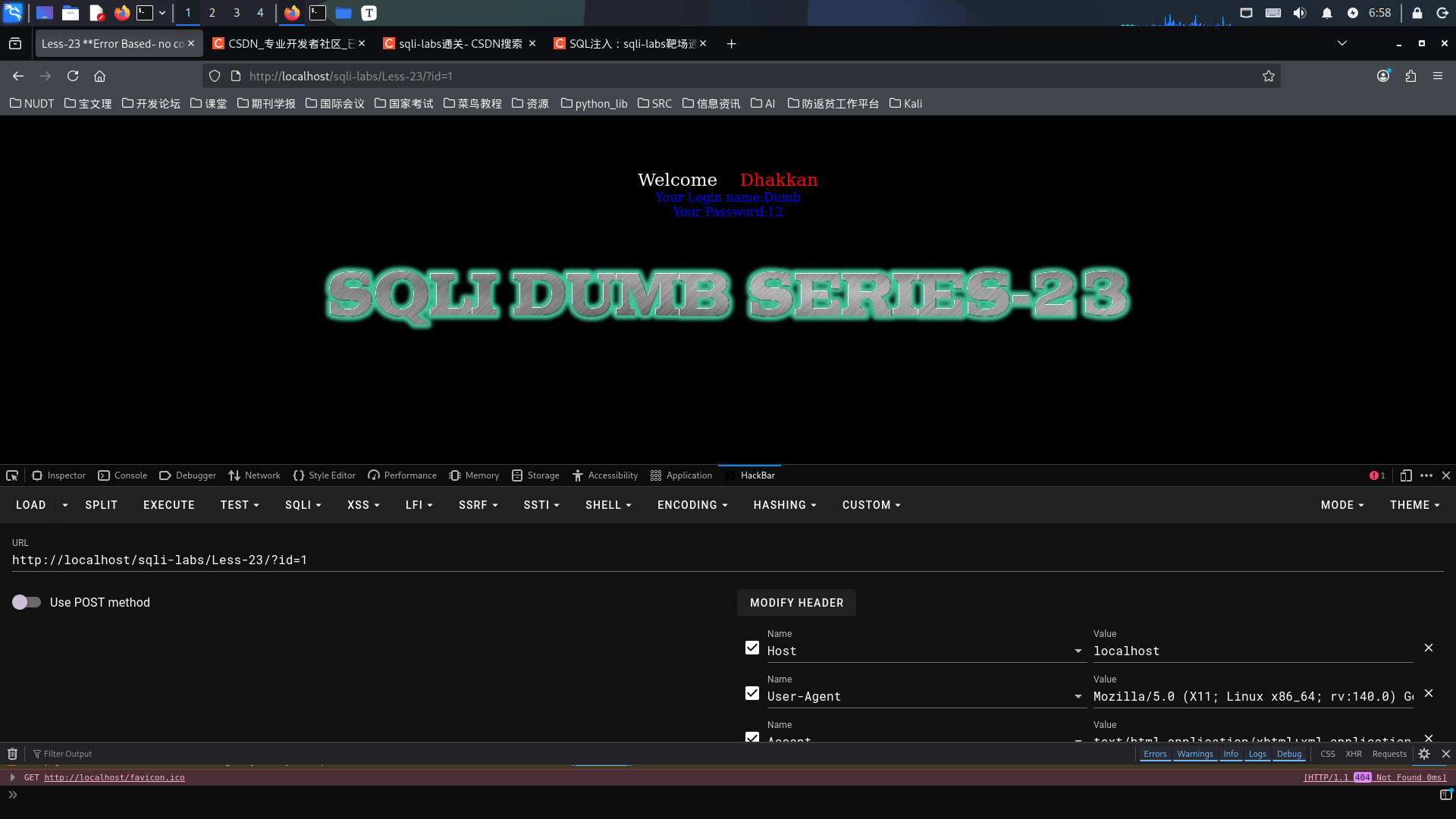Image resolution: width=1456 pixels, height=819 pixels.
Task: Expand the ENCODING dropdown menu
Action: click(692, 505)
